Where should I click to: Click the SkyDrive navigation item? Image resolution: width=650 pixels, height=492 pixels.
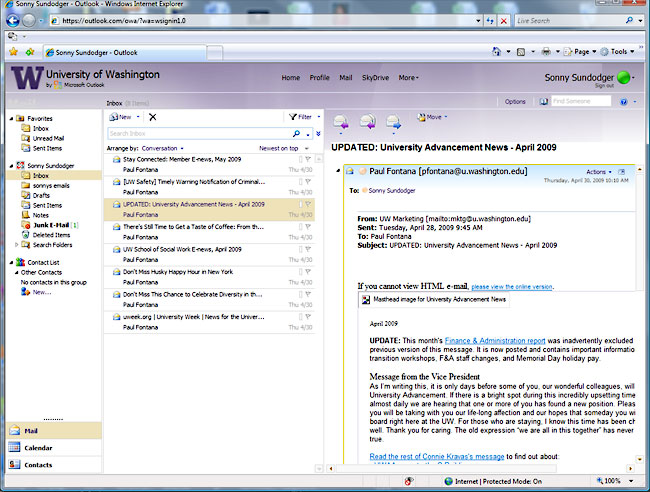click(x=375, y=78)
